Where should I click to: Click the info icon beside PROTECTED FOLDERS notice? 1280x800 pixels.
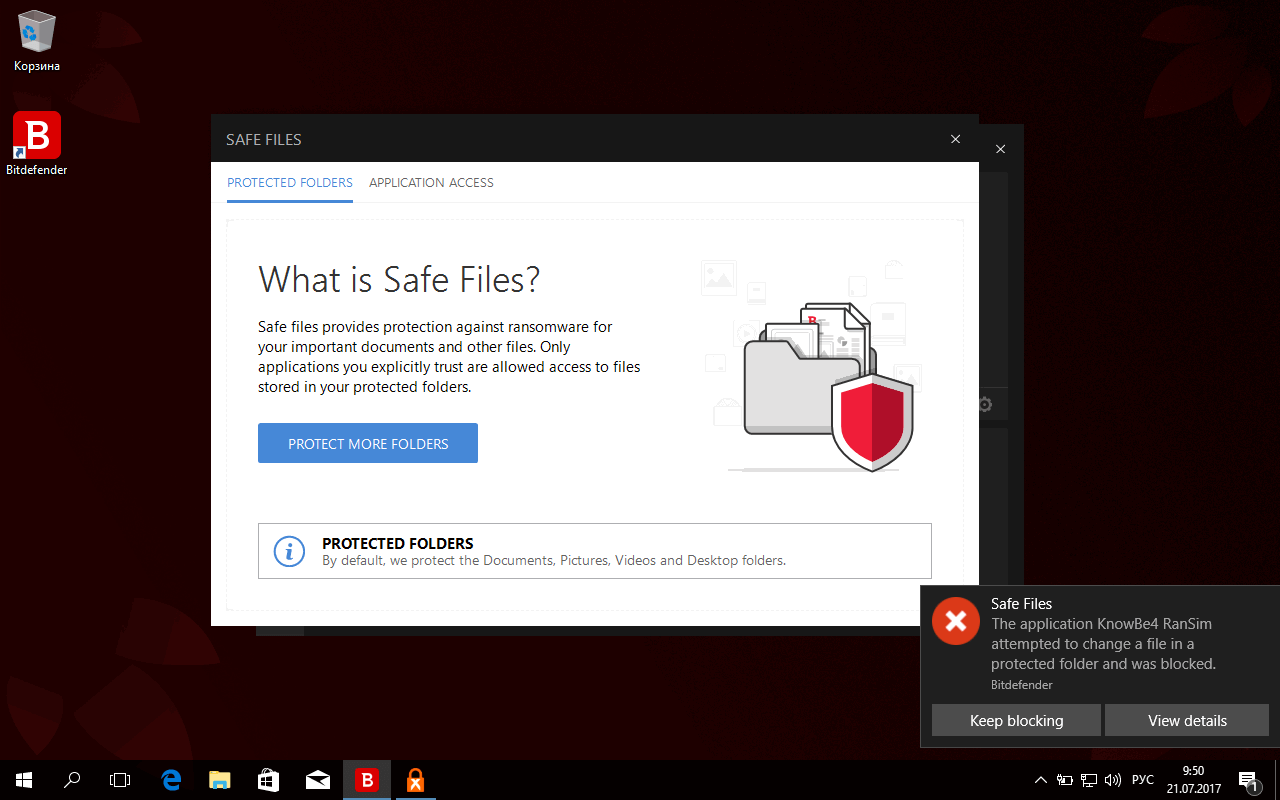click(x=289, y=551)
